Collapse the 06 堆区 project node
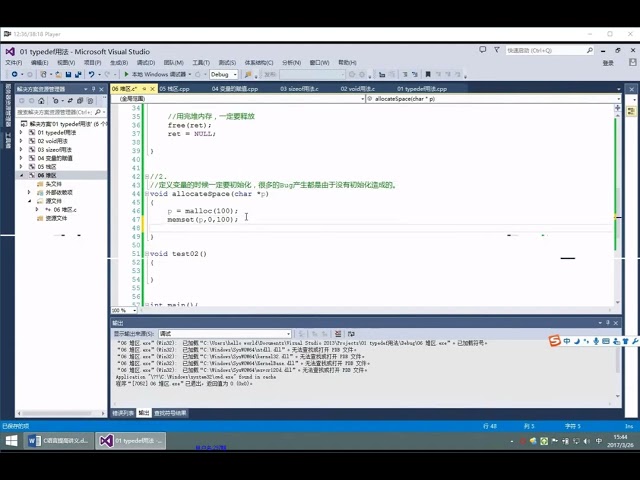Viewport: 640px width, 480px height. point(21,176)
